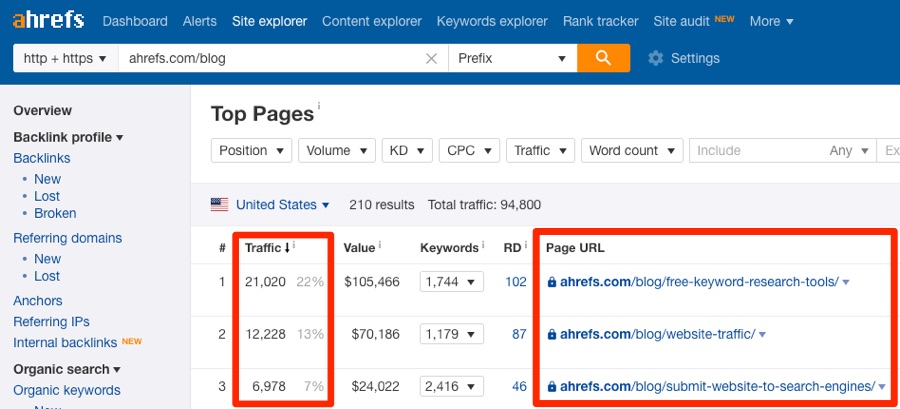Click the Keywords column info icon
The width and height of the screenshot is (900, 409).
point(483,245)
